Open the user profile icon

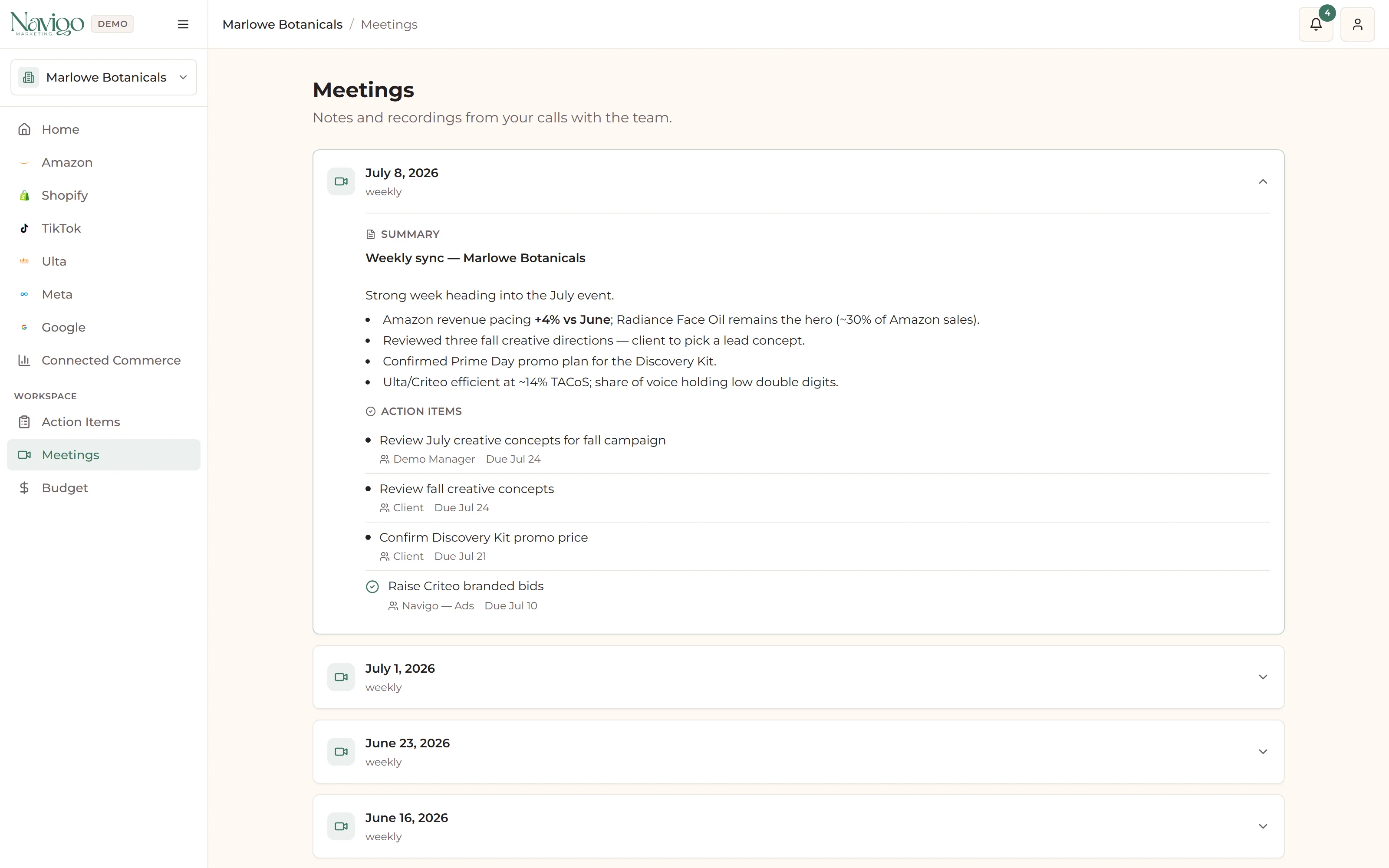pos(1357,24)
